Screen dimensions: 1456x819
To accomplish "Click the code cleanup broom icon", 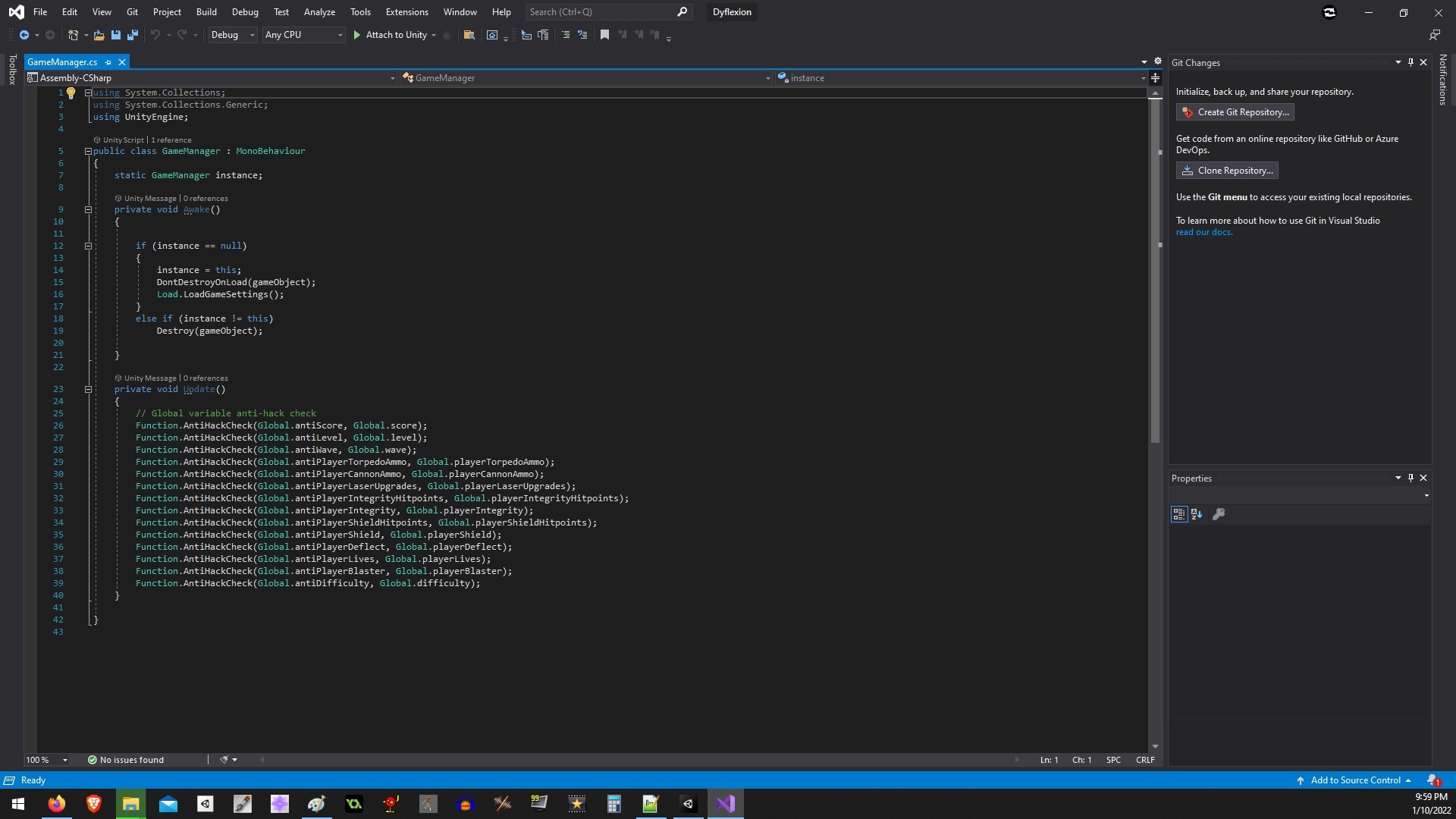I will click(224, 759).
